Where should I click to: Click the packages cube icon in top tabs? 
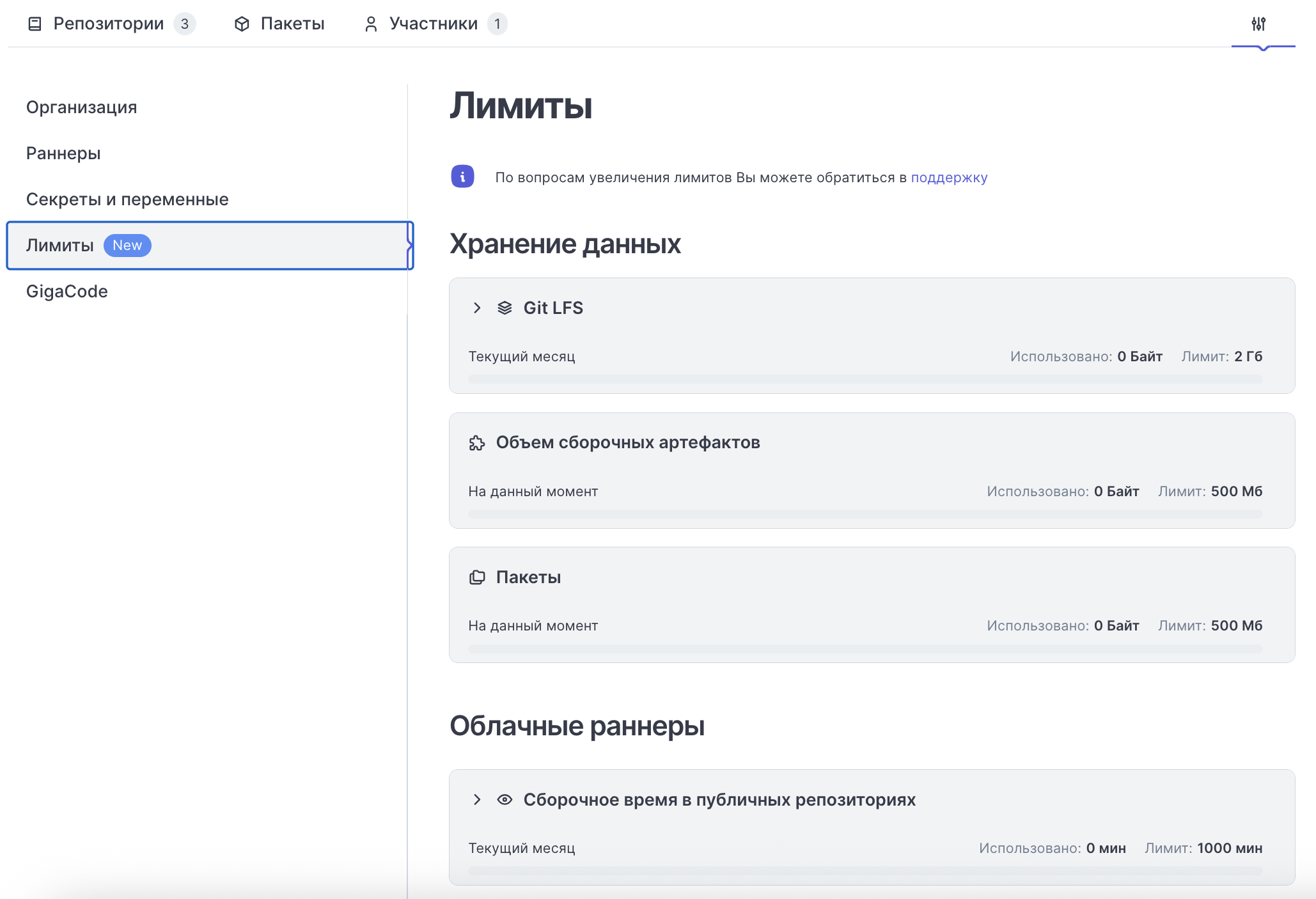[242, 24]
